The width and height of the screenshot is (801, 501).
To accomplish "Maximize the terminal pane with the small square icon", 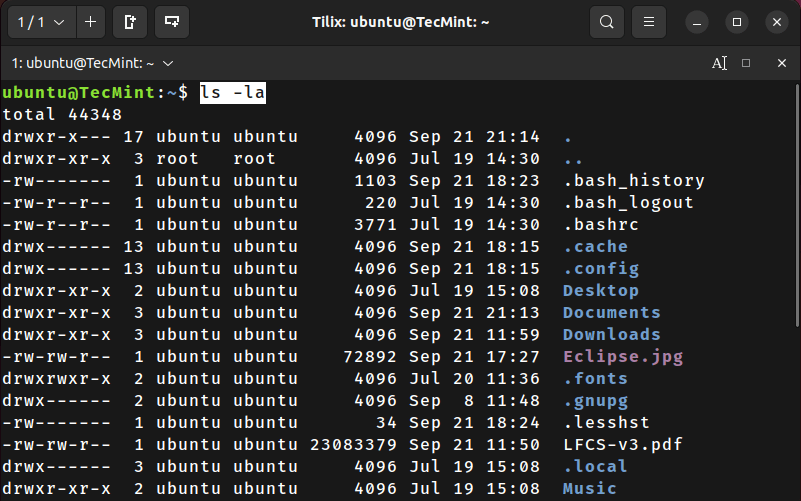I will click(x=746, y=62).
